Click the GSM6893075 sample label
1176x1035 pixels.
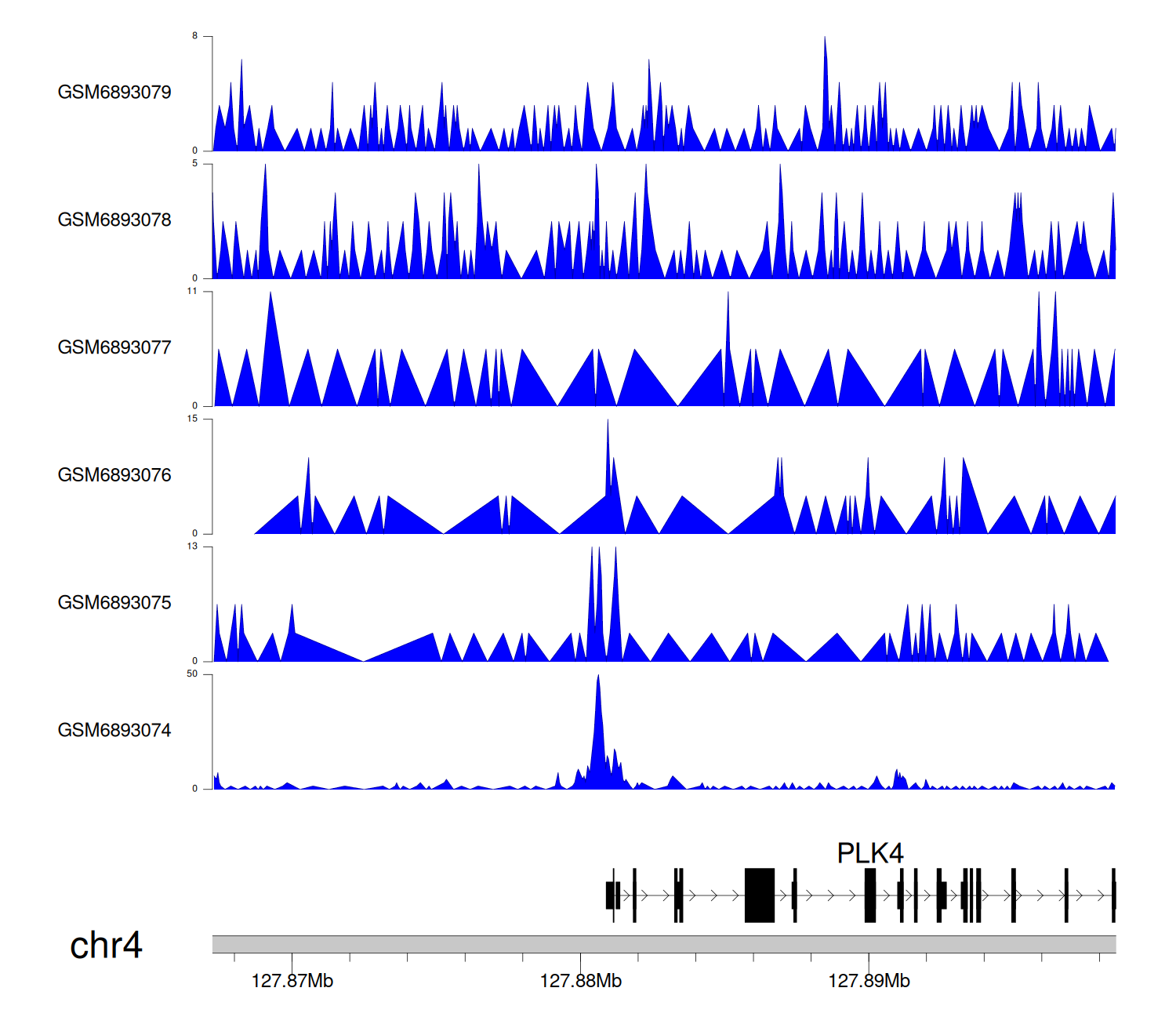[x=114, y=603]
